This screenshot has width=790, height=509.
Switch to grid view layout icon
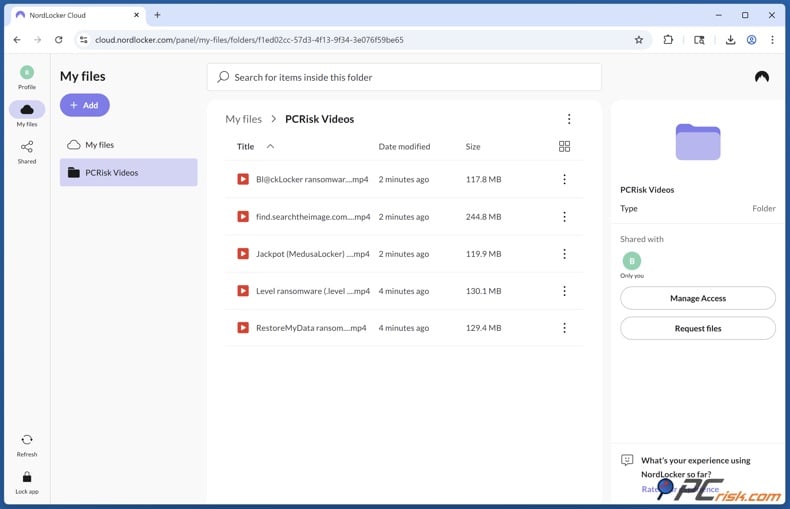[564, 147]
